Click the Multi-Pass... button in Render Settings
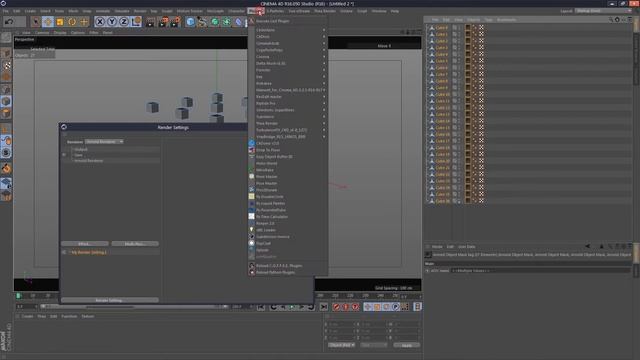This screenshot has height=360, width=640. [135, 244]
